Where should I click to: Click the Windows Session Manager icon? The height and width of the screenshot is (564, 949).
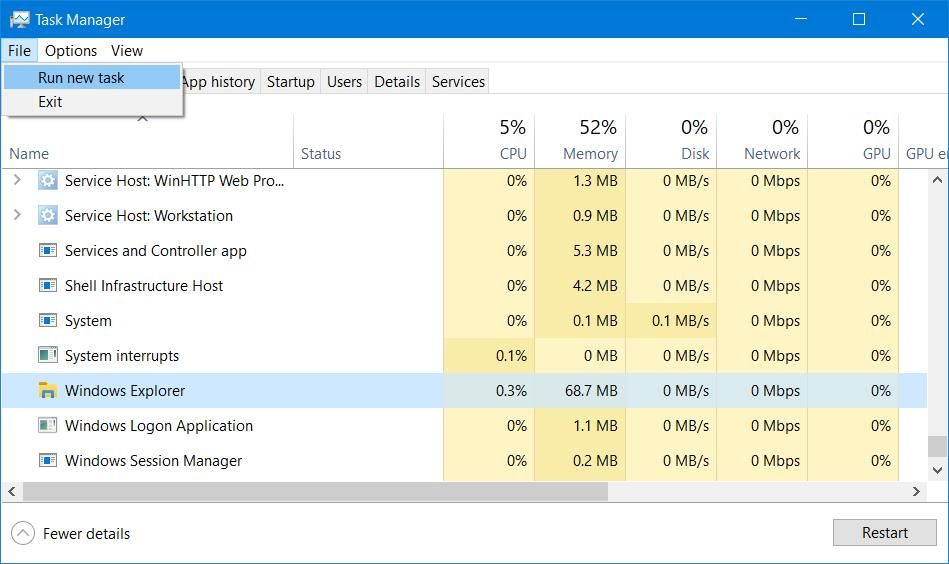(x=48, y=461)
